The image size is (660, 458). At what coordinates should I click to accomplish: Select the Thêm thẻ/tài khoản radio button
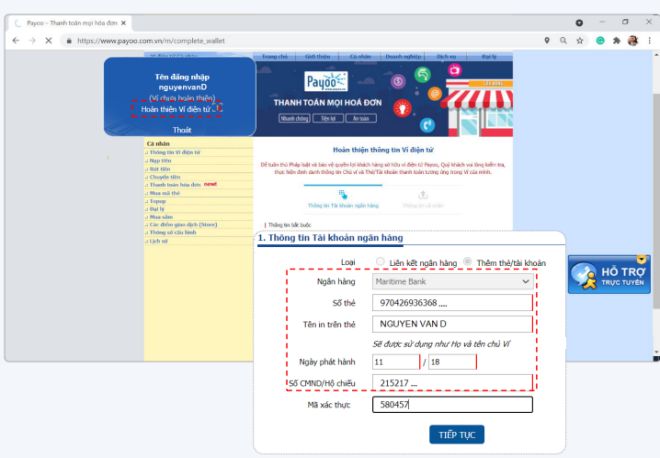click(467, 261)
